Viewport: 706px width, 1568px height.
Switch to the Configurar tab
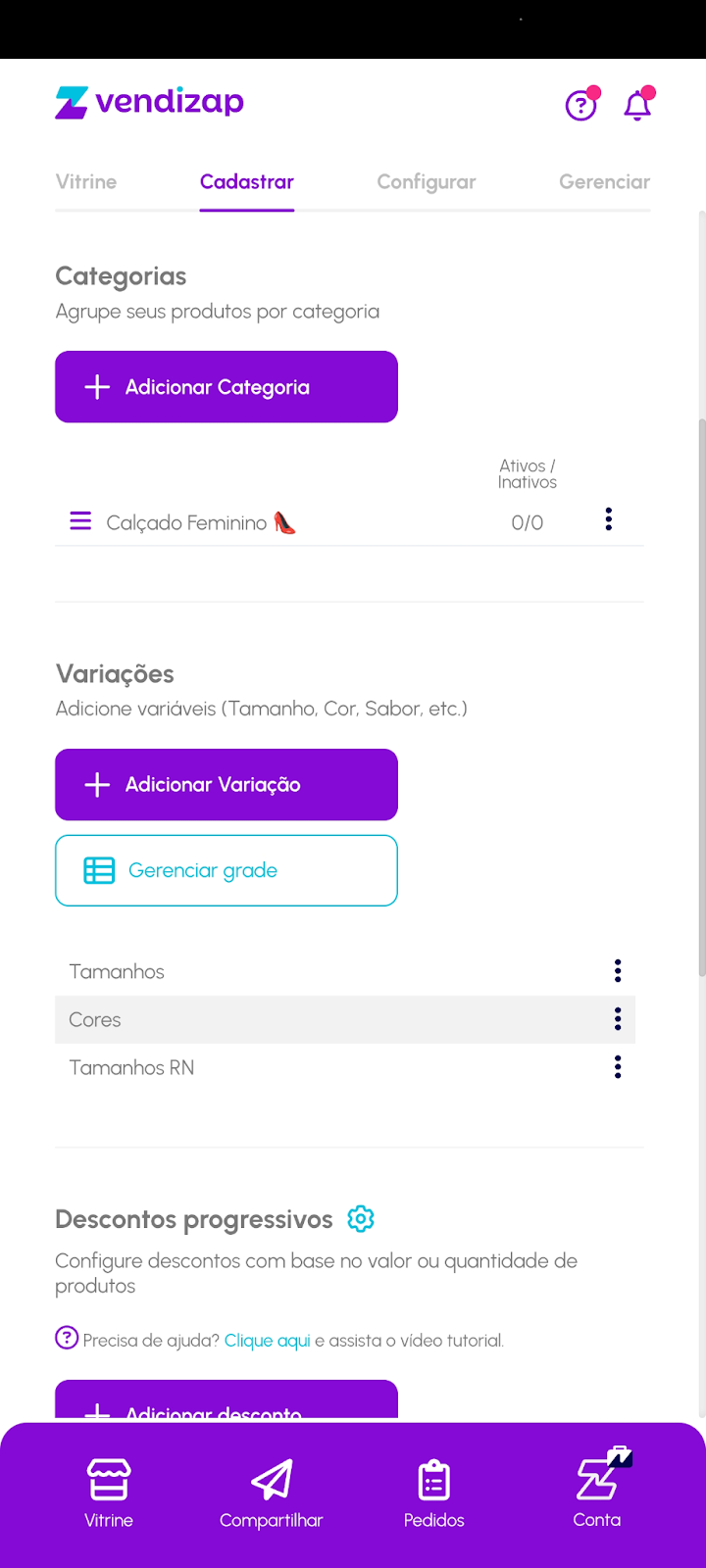tap(427, 182)
